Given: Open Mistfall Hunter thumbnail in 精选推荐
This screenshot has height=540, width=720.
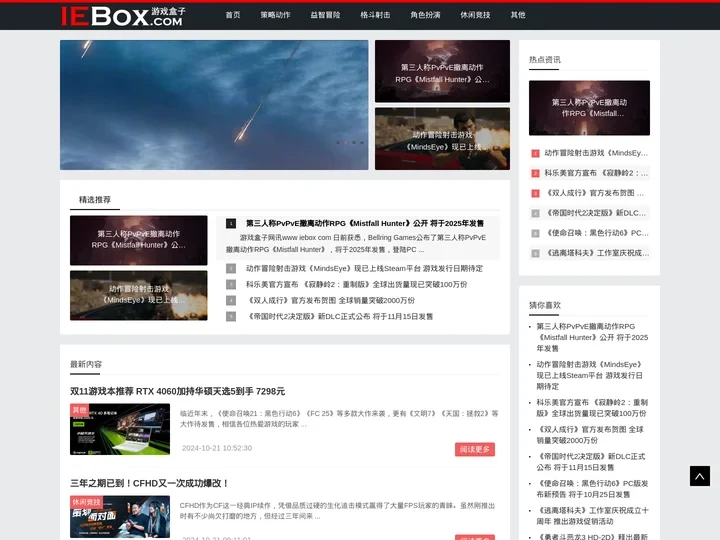Looking at the screenshot, I should point(139,240).
